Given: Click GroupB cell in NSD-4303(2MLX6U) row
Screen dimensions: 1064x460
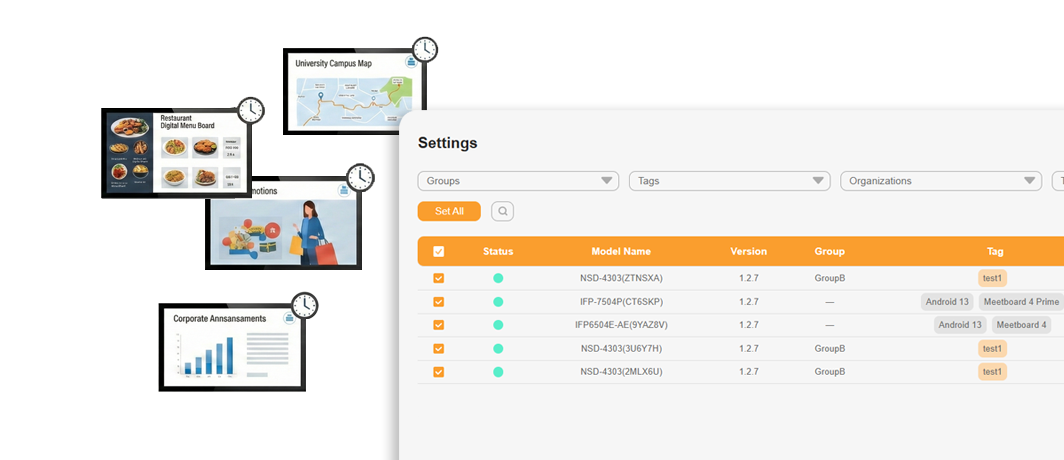Looking at the screenshot, I should [829, 372].
